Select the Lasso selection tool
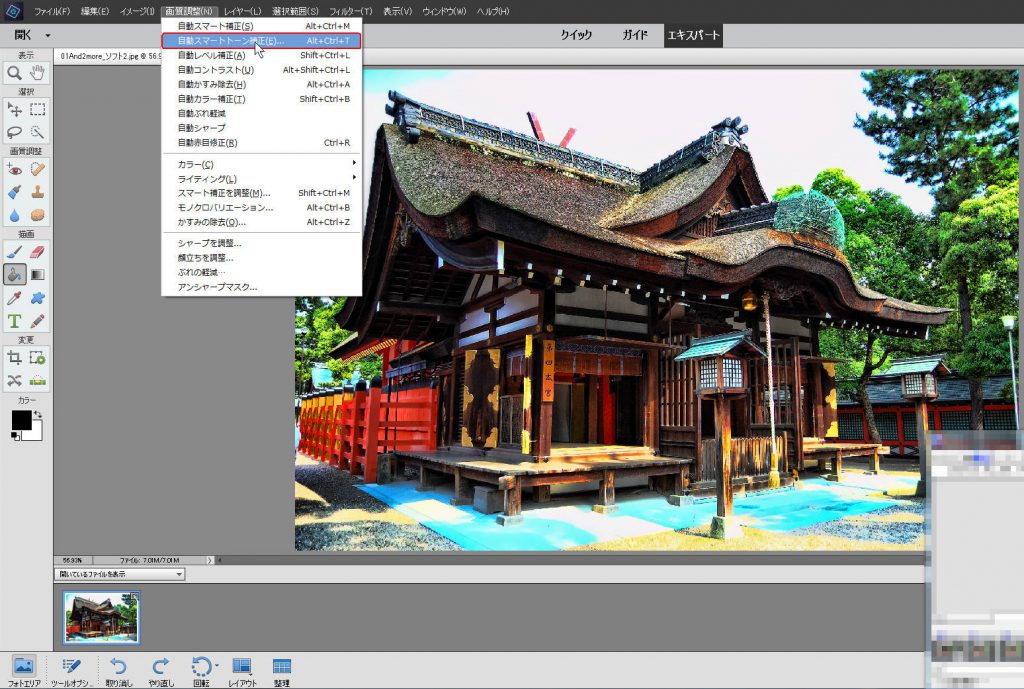 click(x=15, y=131)
